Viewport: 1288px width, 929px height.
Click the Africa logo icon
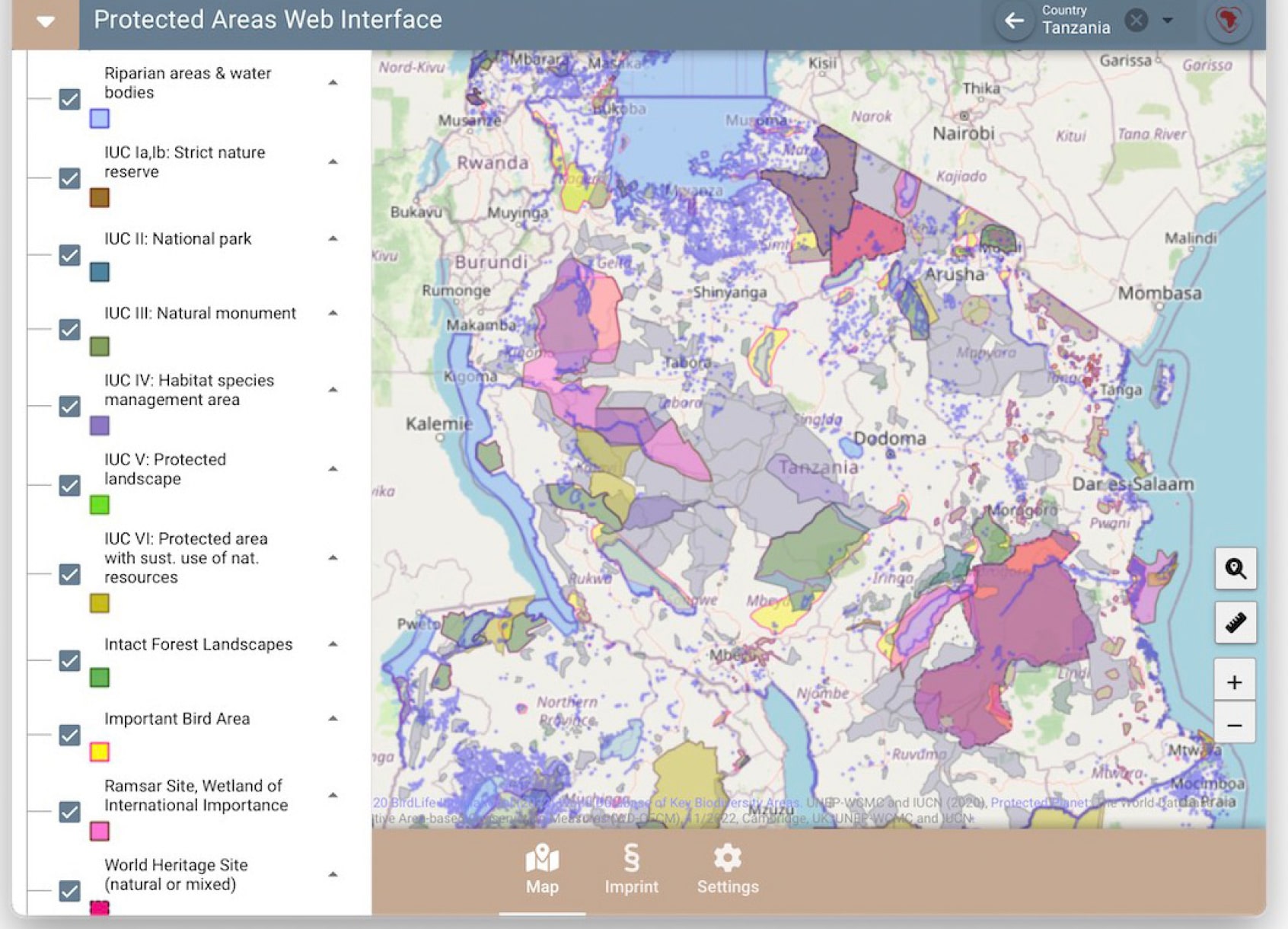click(1228, 21)
